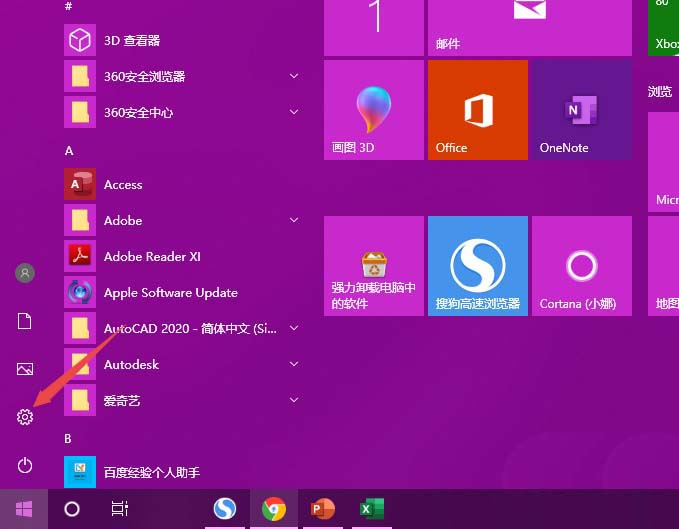Expand the 360安全浏览器 folder chevron
The width and height of the screenshot is (679, 529).
294,76
